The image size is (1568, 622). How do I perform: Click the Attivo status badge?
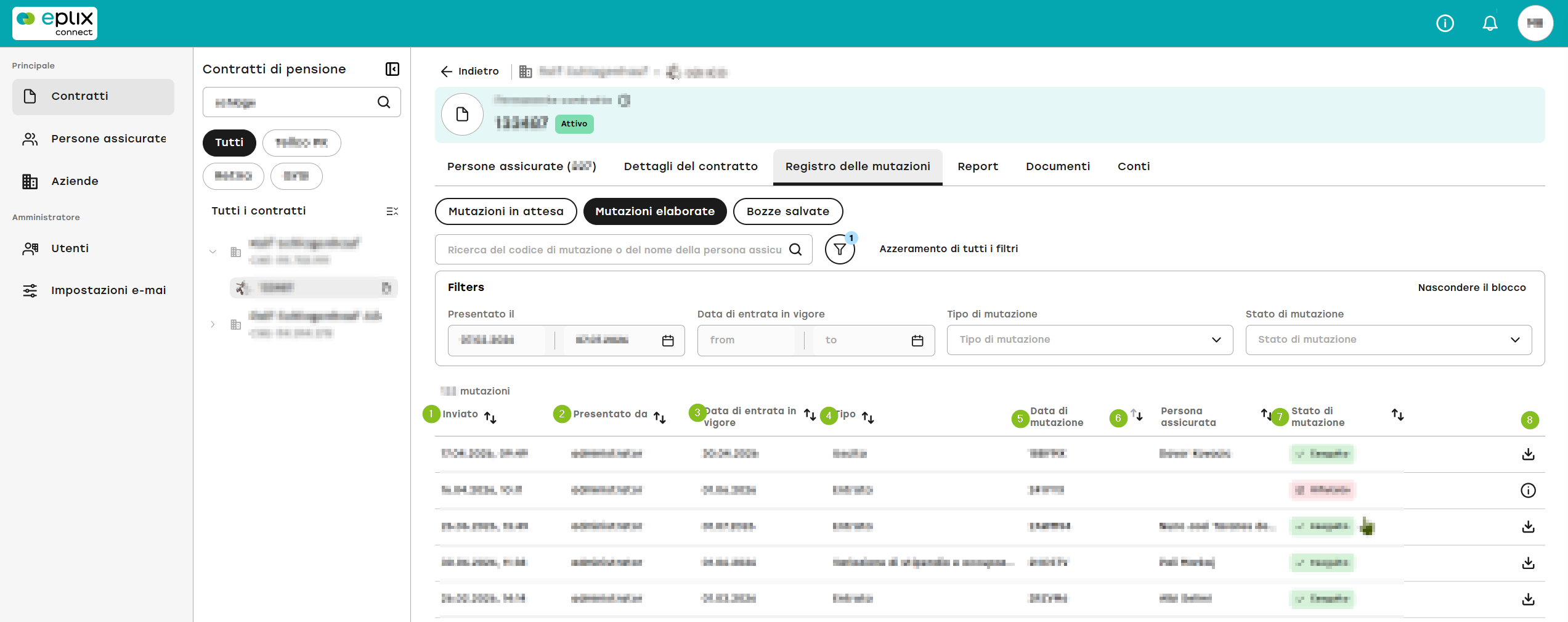tap(574, 124)
